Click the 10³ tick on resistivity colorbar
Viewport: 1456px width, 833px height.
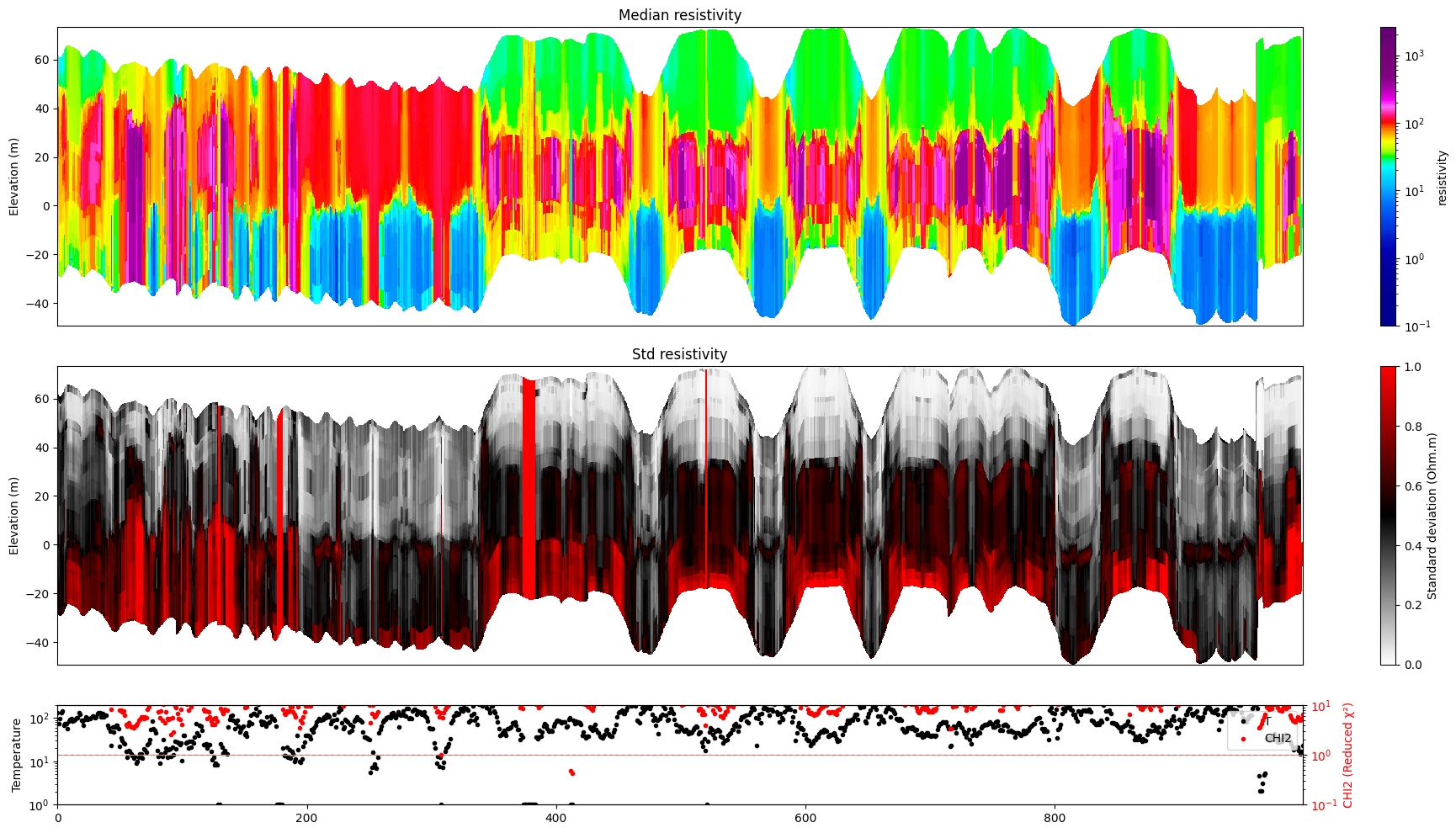pos(1413,56)
